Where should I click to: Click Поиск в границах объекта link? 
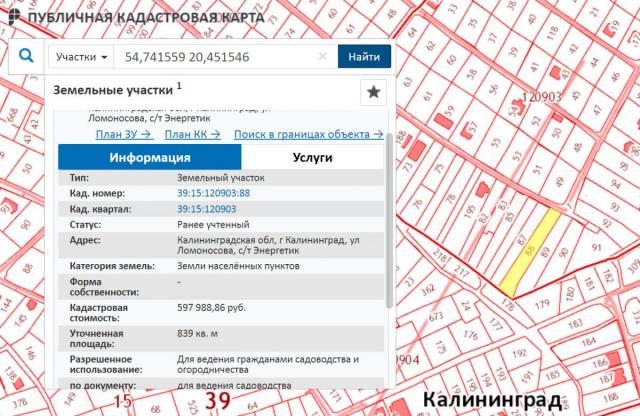308,133
